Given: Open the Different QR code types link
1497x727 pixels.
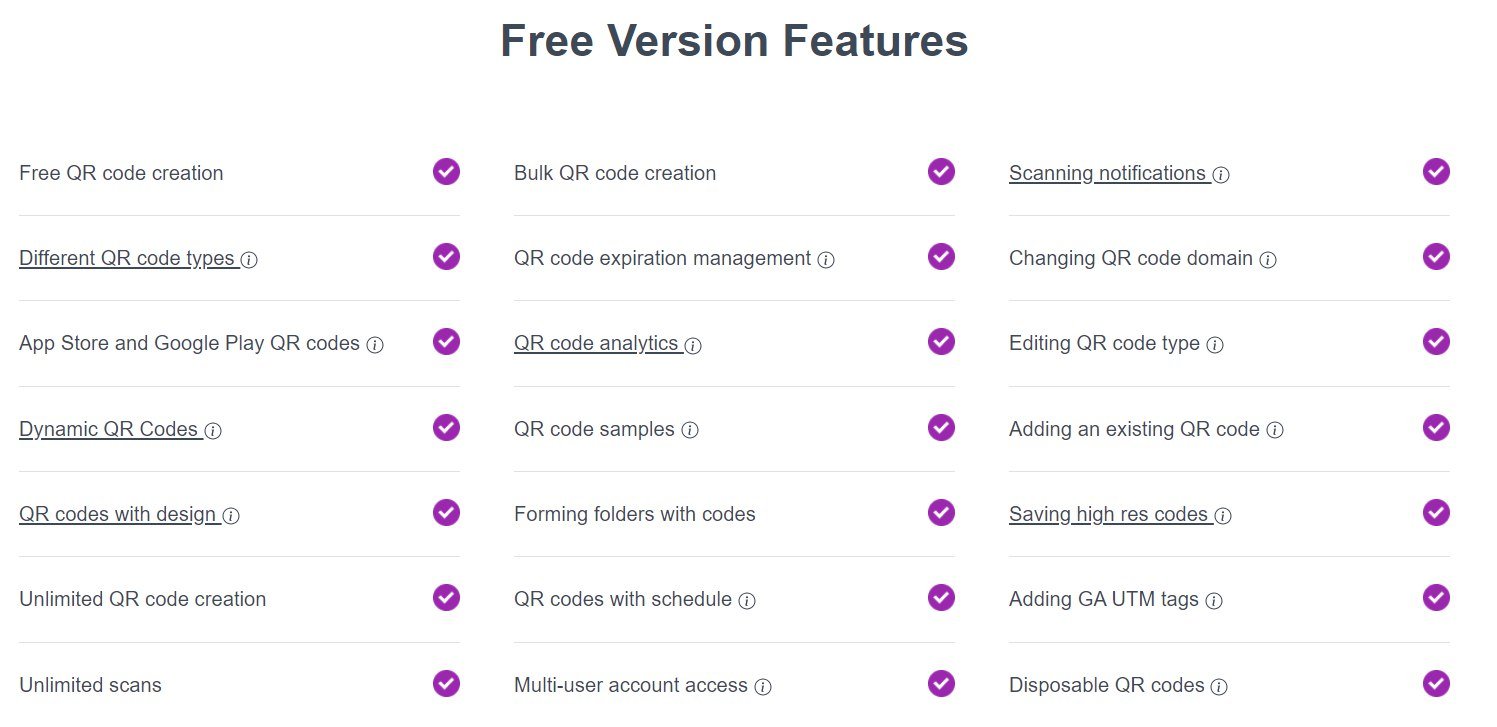Looking at the screenshot, I should click(126, 259).
